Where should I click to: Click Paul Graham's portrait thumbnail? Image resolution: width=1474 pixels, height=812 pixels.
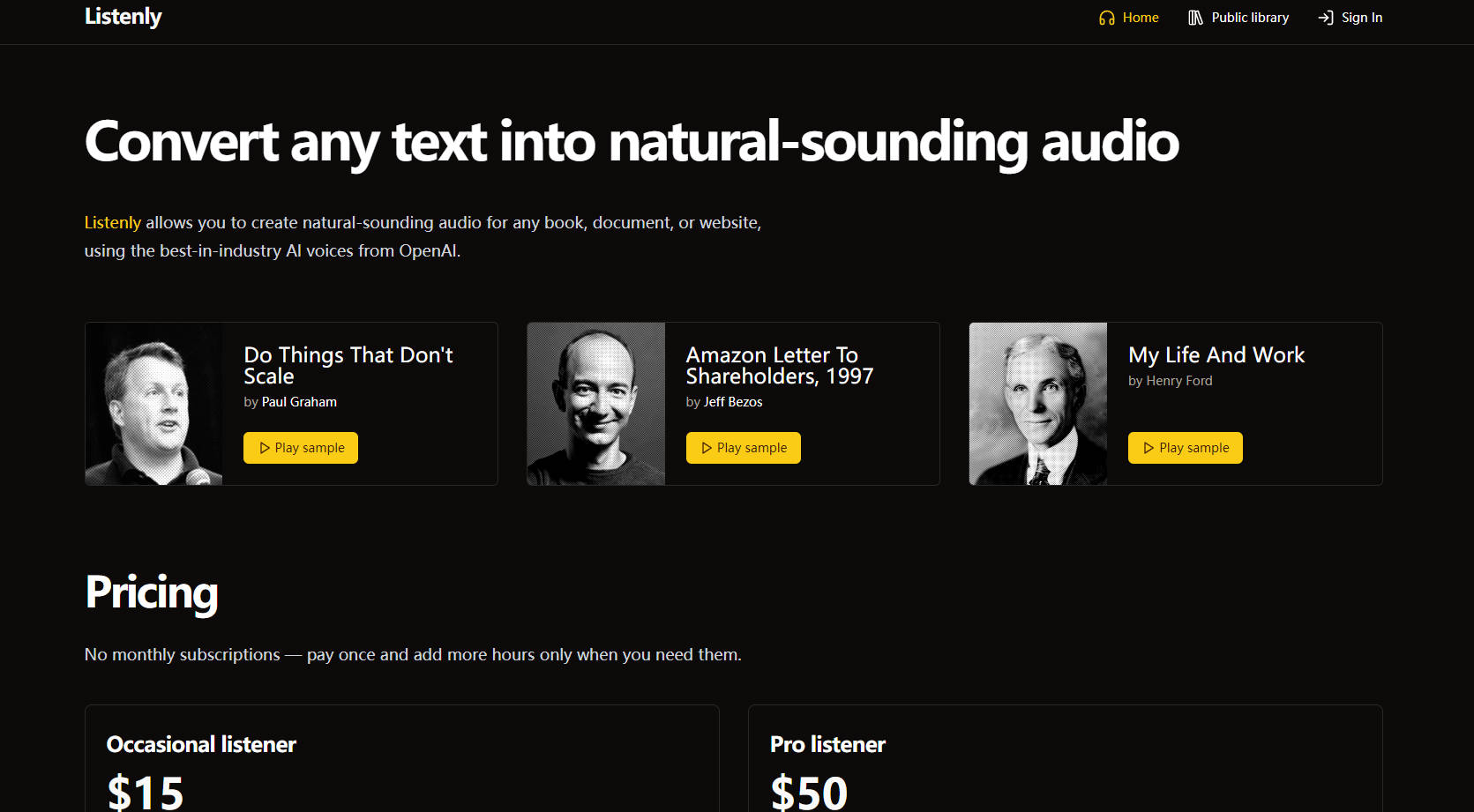click(154, 404)
